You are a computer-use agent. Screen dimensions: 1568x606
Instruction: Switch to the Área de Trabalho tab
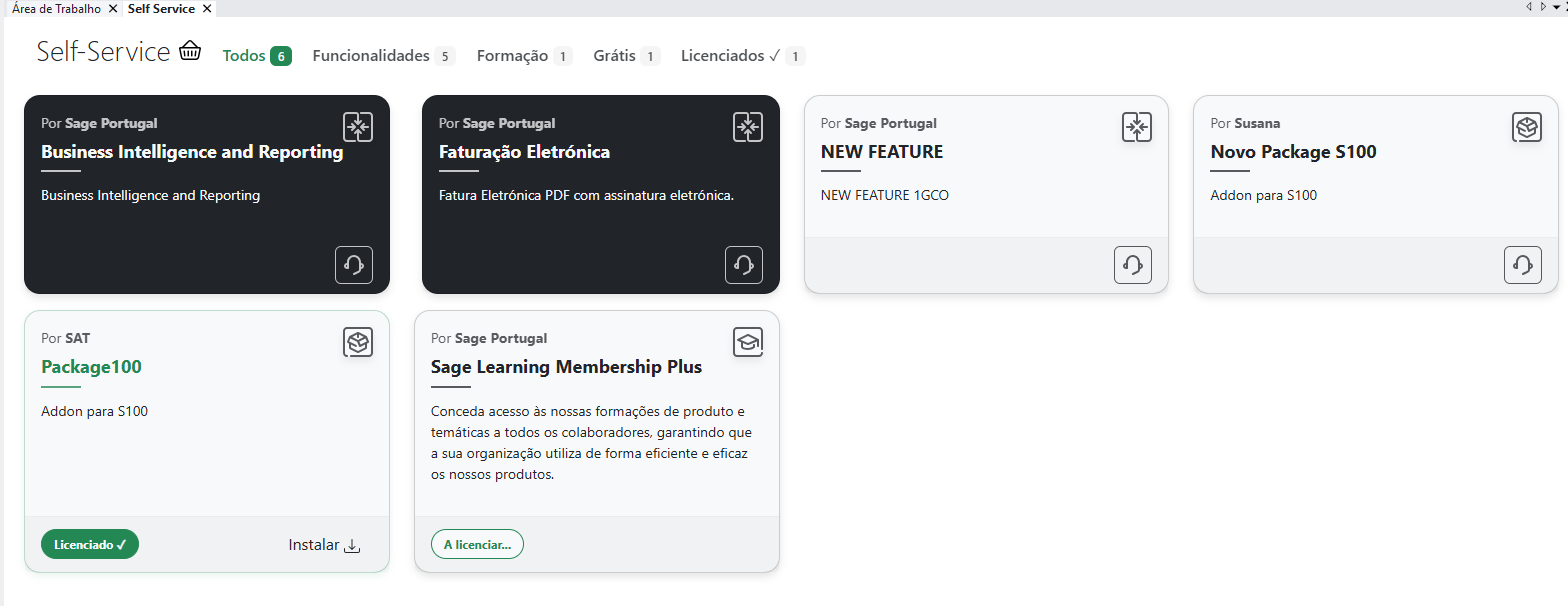pyautogui.click(x=57, y=8)
